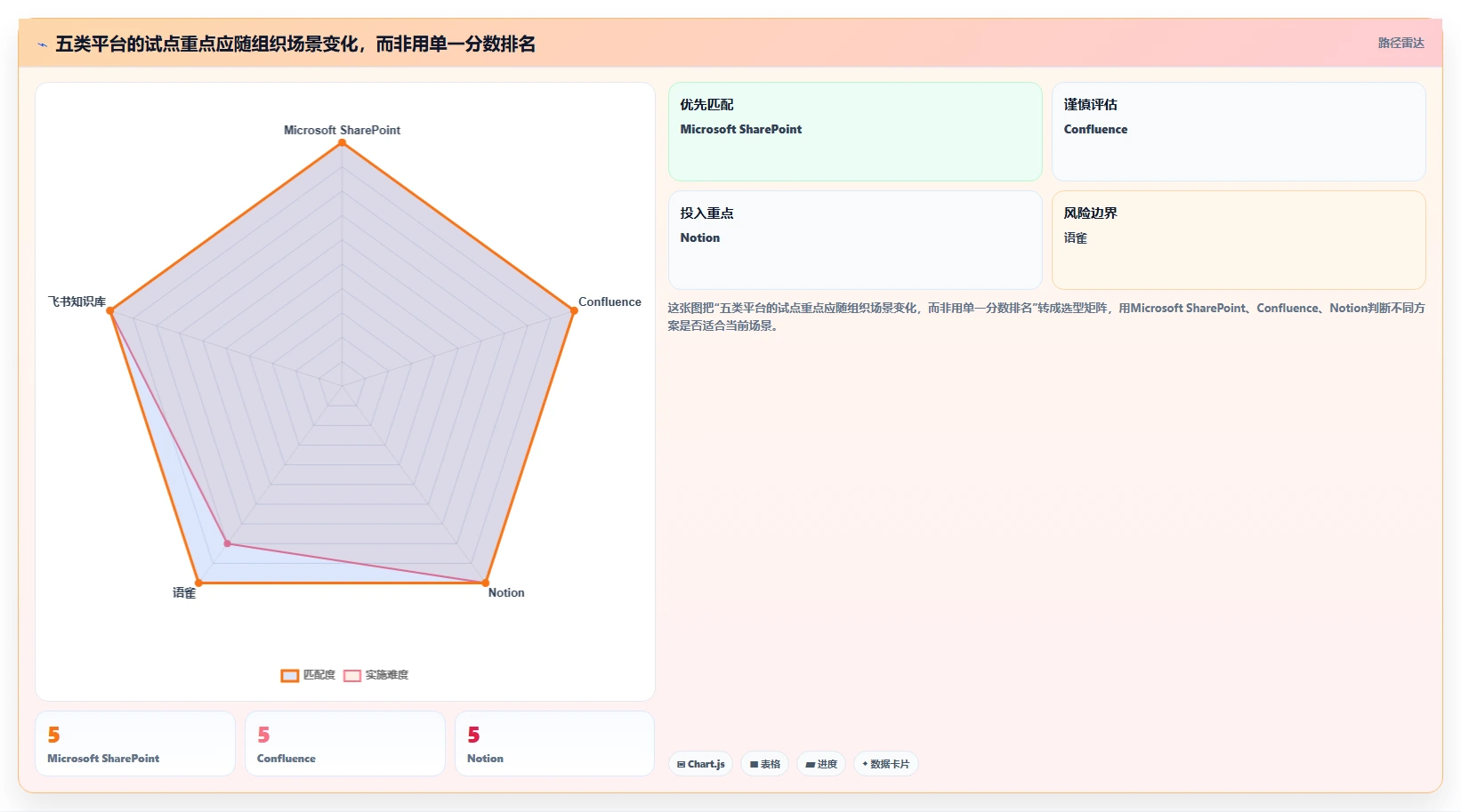
Task: Open the 投入重点 card
Action: point(855,240)
